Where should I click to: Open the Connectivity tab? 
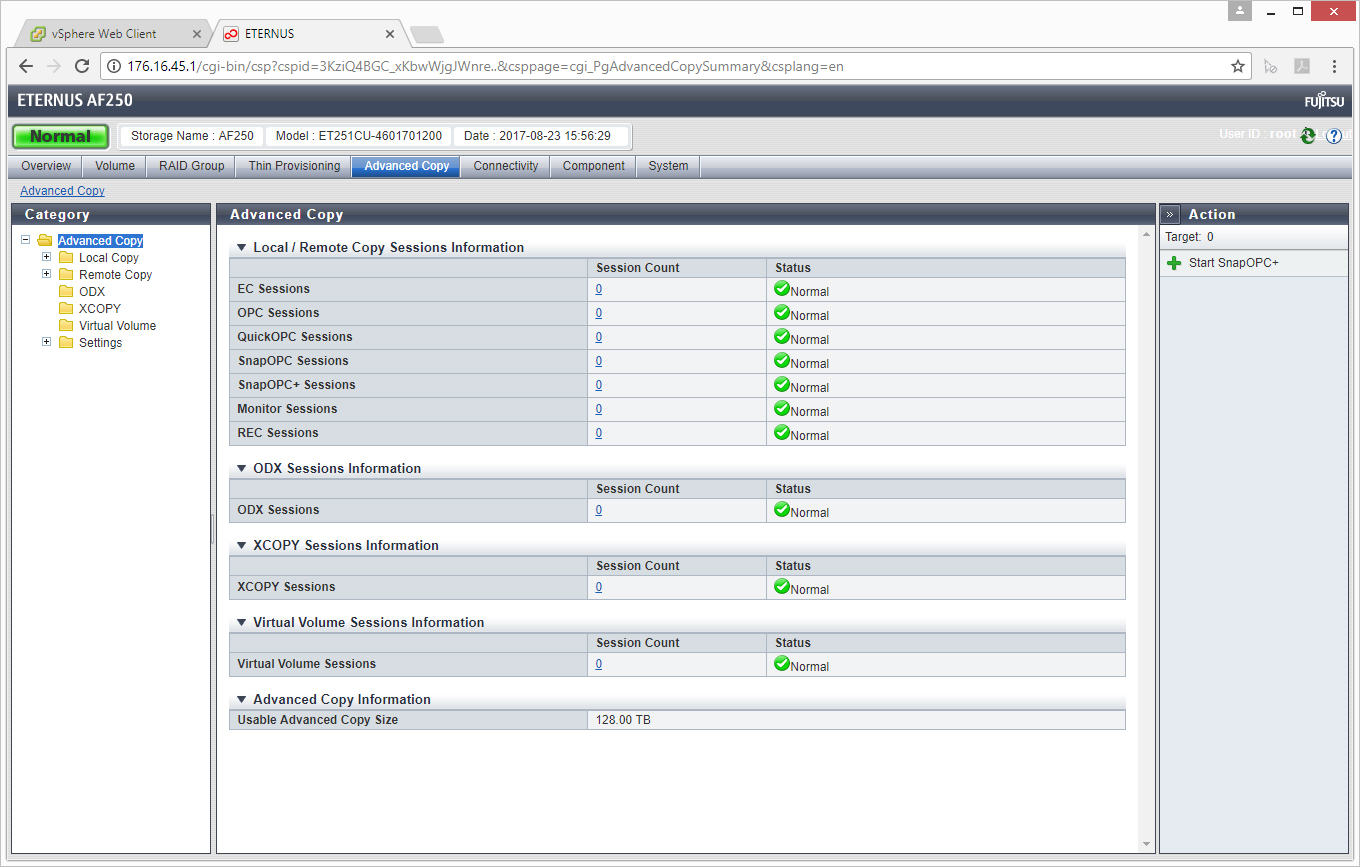[x=506, y=166]
